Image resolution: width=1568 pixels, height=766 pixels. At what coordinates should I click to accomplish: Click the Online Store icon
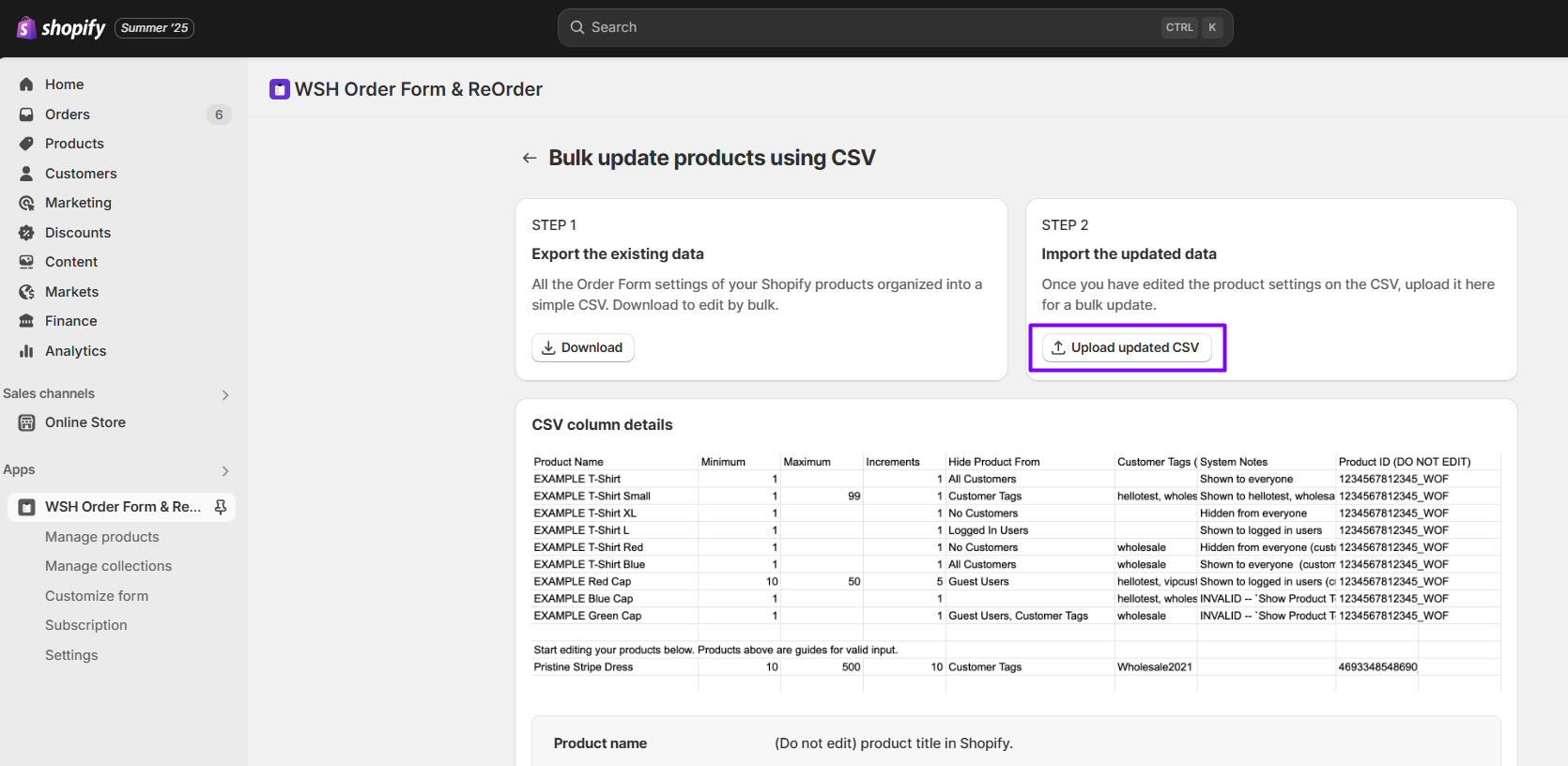coord(26,422)
